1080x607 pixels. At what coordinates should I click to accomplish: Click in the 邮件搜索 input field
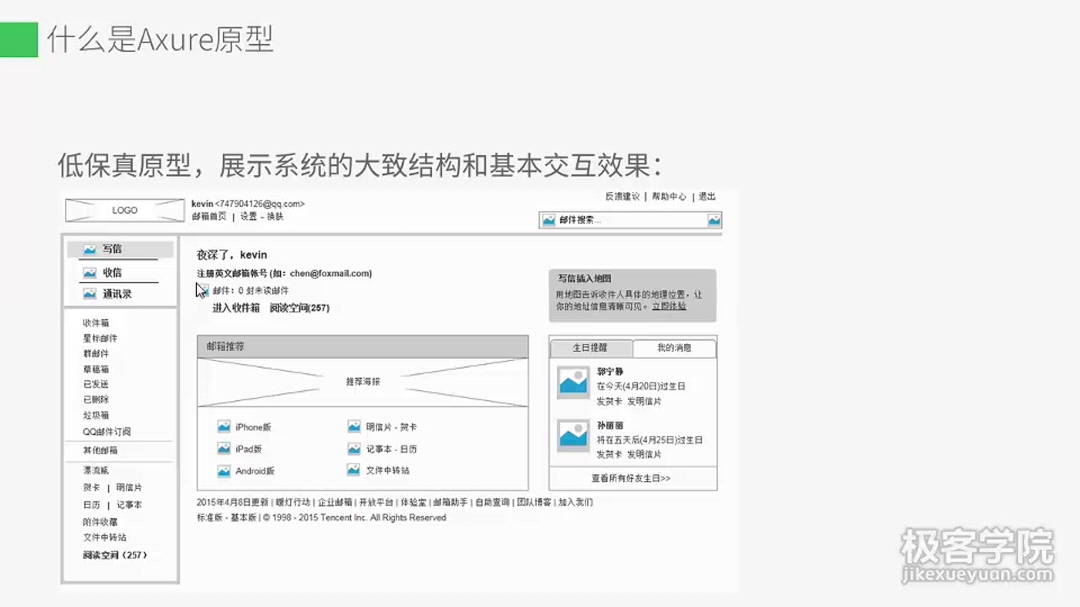click(631, 220)
